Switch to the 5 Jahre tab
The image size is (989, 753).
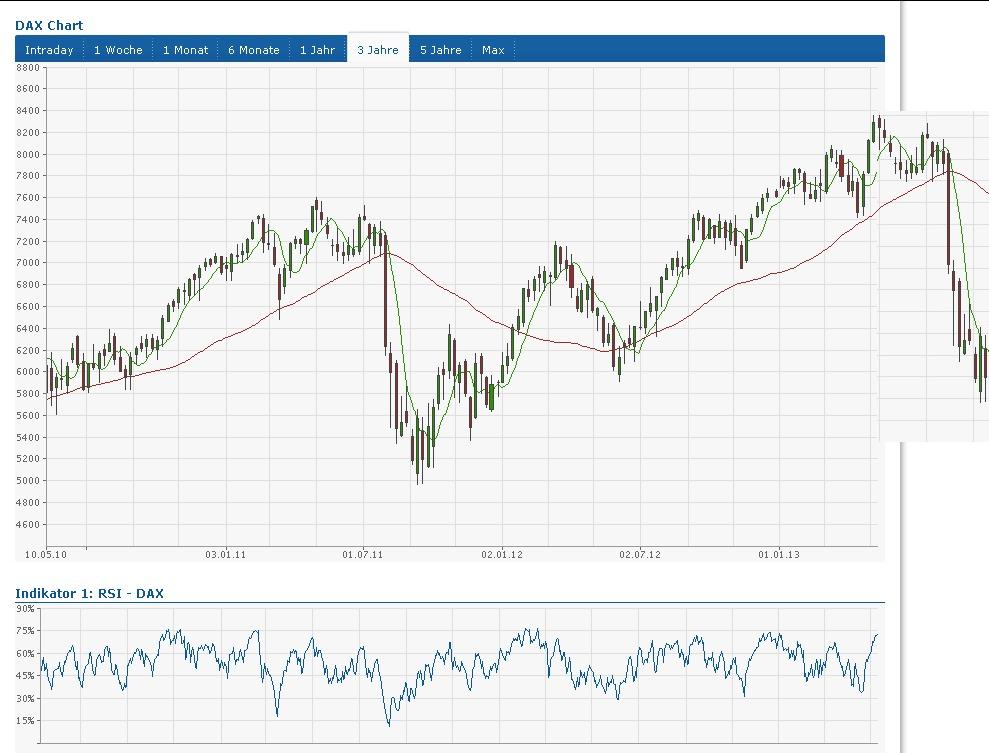pyautogui.click(x=440, y=50)
